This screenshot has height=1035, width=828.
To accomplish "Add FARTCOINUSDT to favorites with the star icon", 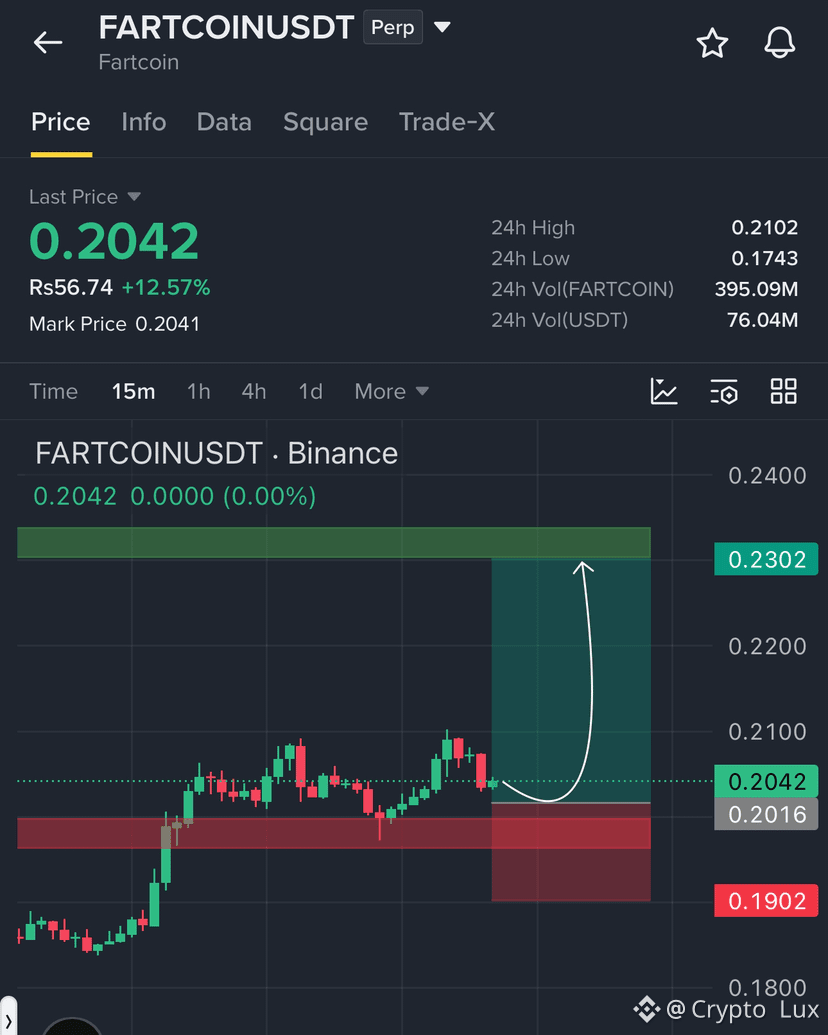I will coord(712,43).
